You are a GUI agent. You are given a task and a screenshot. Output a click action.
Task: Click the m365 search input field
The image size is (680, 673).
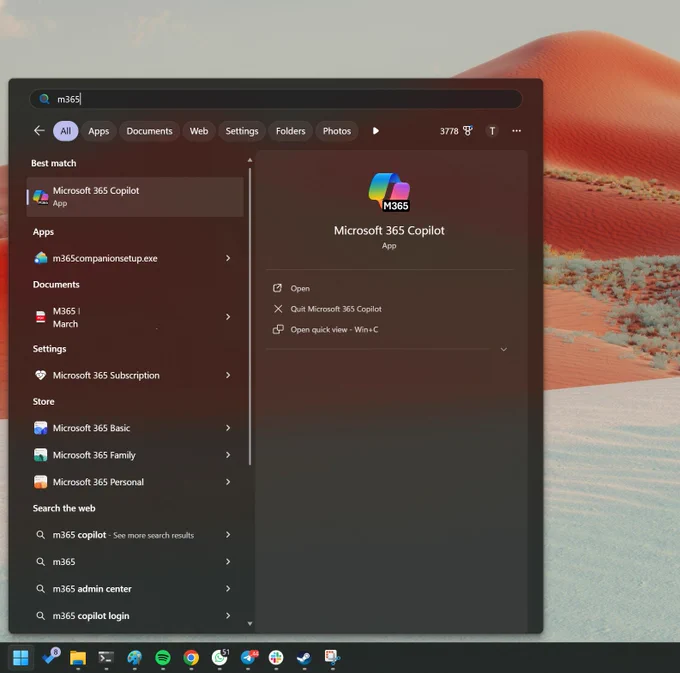pyautogui.click(x=276, y=99)
